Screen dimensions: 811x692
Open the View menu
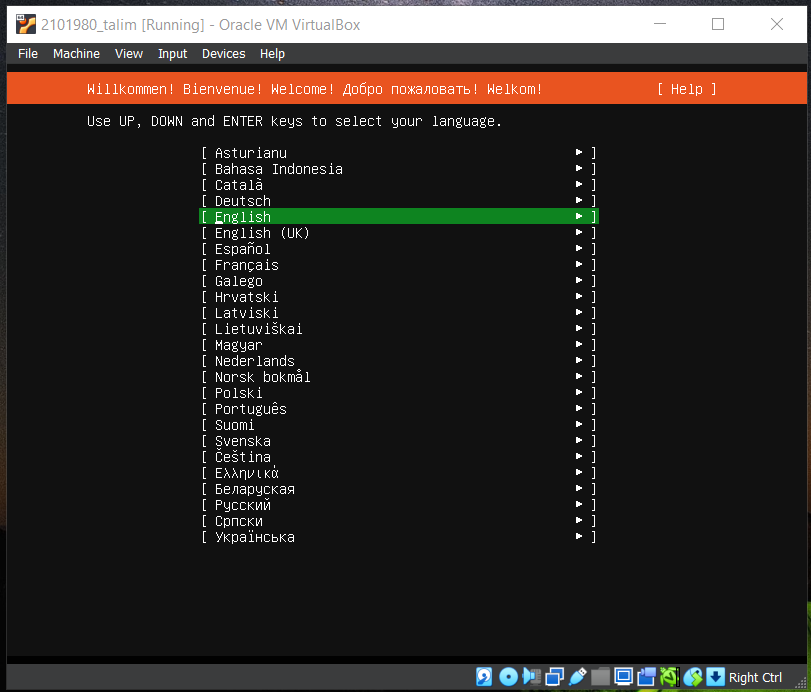(x=129, y=54)
